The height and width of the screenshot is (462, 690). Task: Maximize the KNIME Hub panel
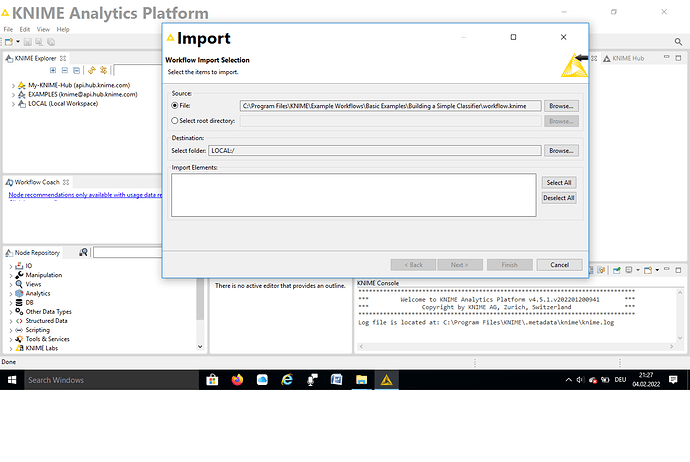678,58
